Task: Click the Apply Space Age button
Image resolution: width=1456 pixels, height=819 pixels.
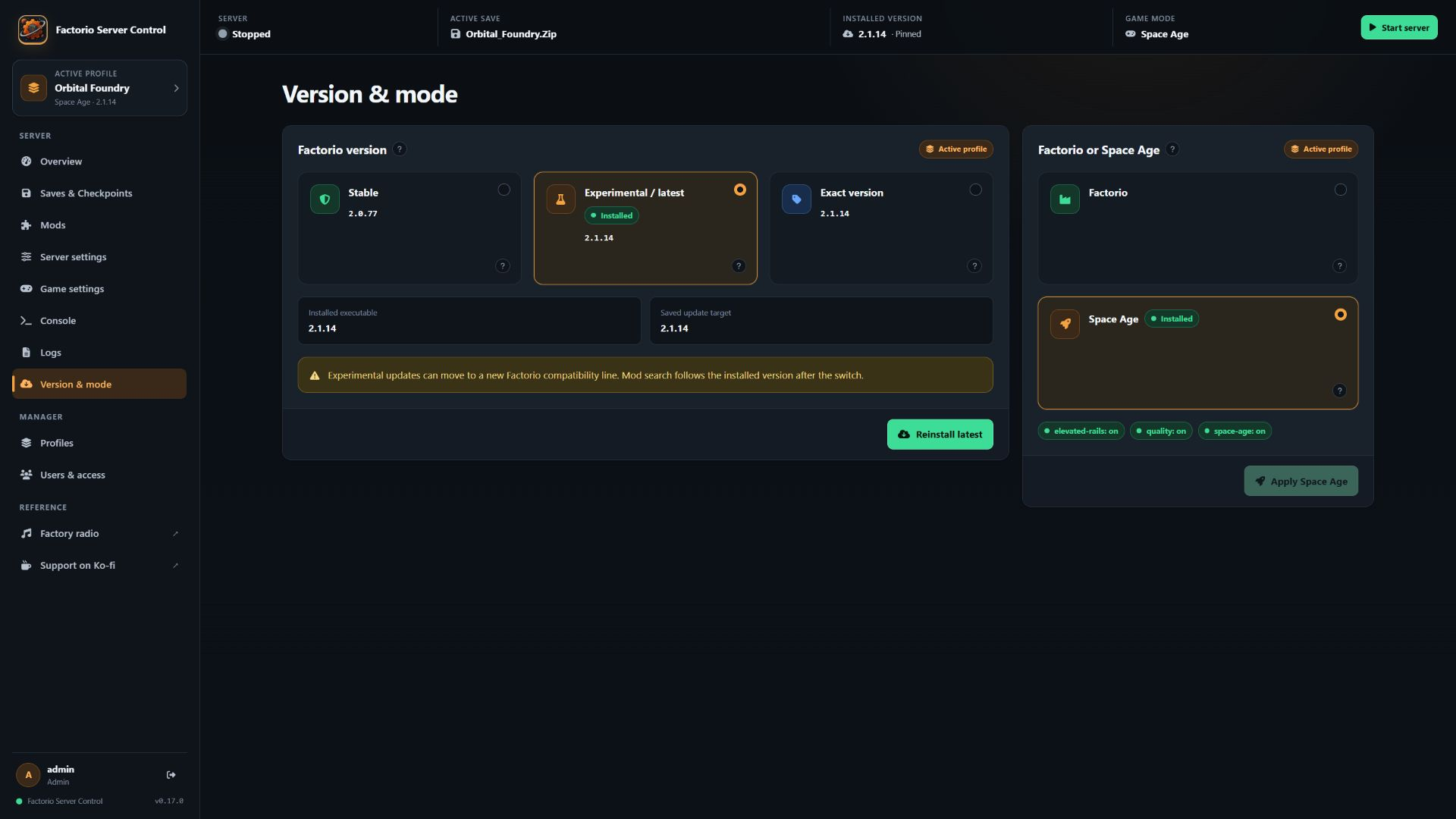Action: (1301, 482)
